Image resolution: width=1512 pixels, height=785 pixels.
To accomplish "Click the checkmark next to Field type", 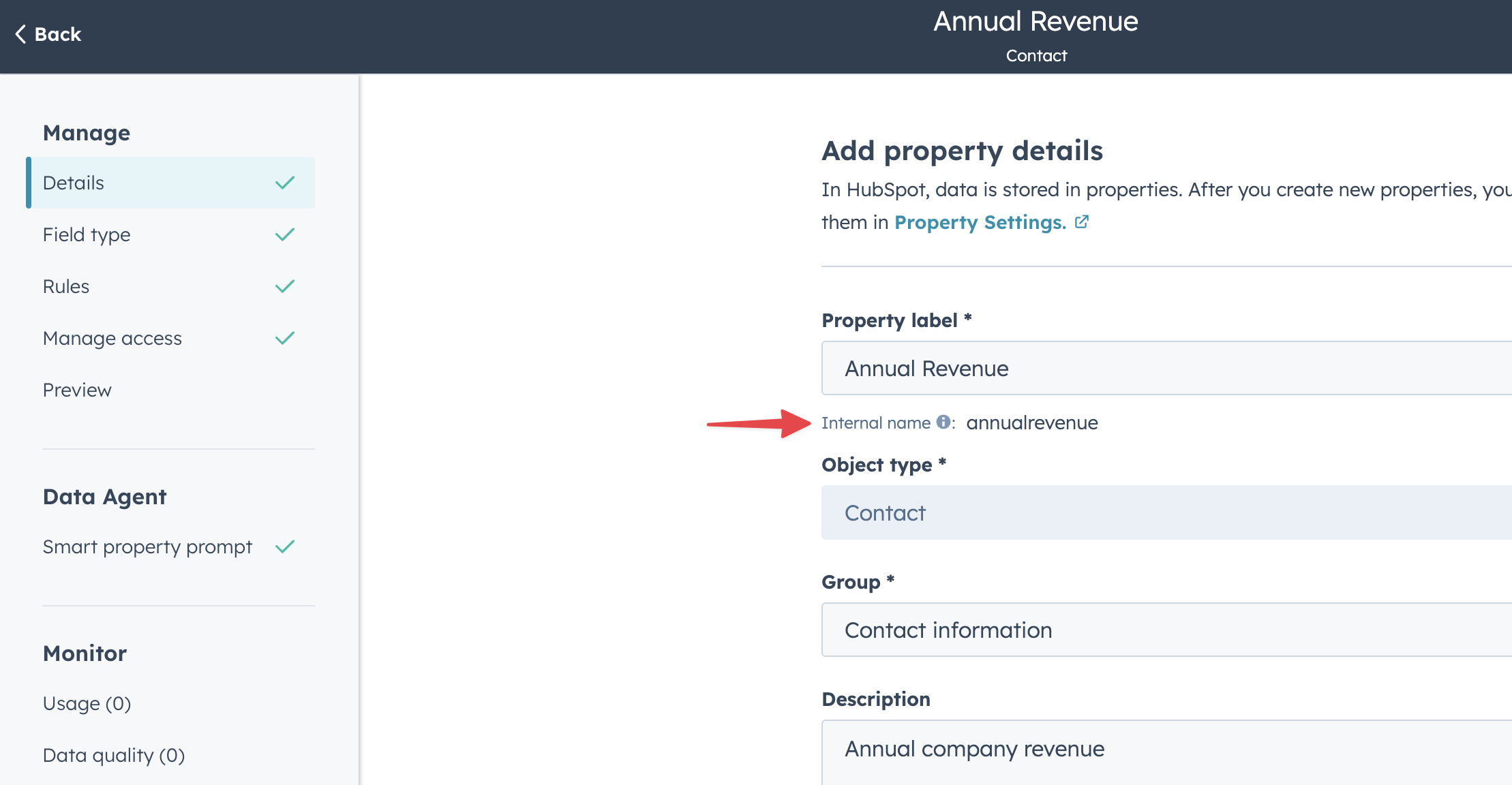I will point(285,234).
